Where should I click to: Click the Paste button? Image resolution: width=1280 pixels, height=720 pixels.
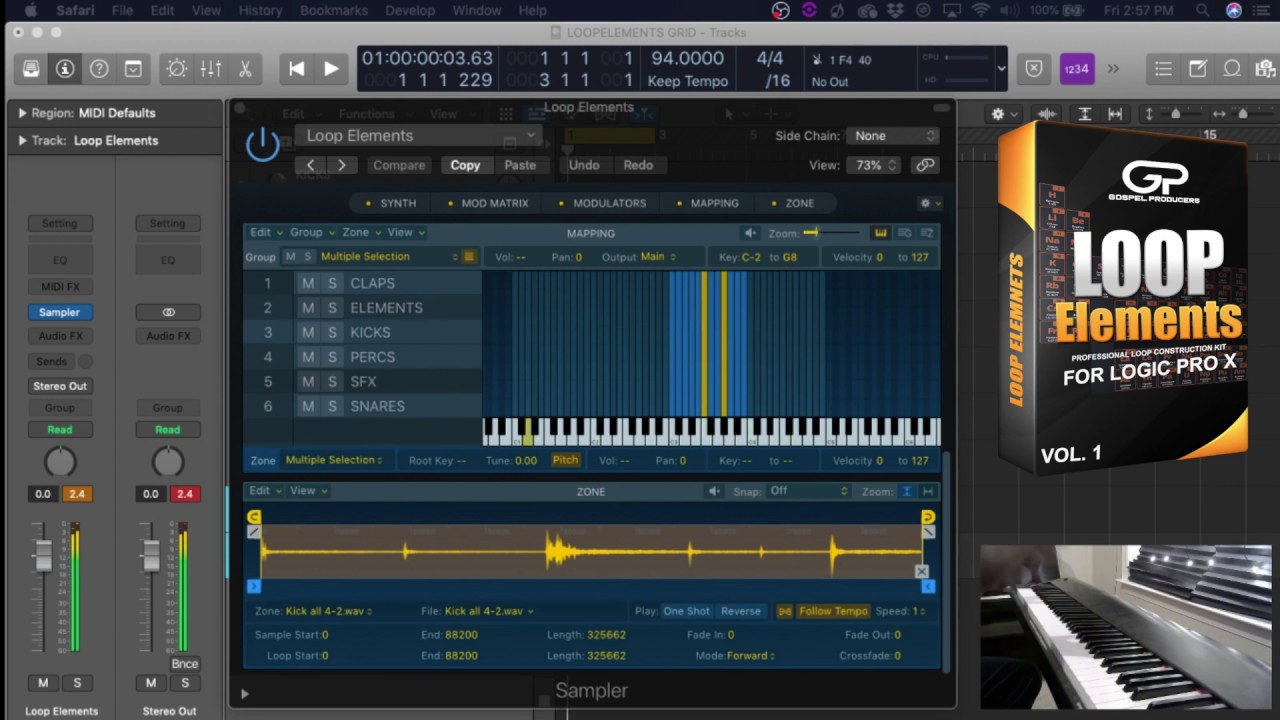coord(520,165)
